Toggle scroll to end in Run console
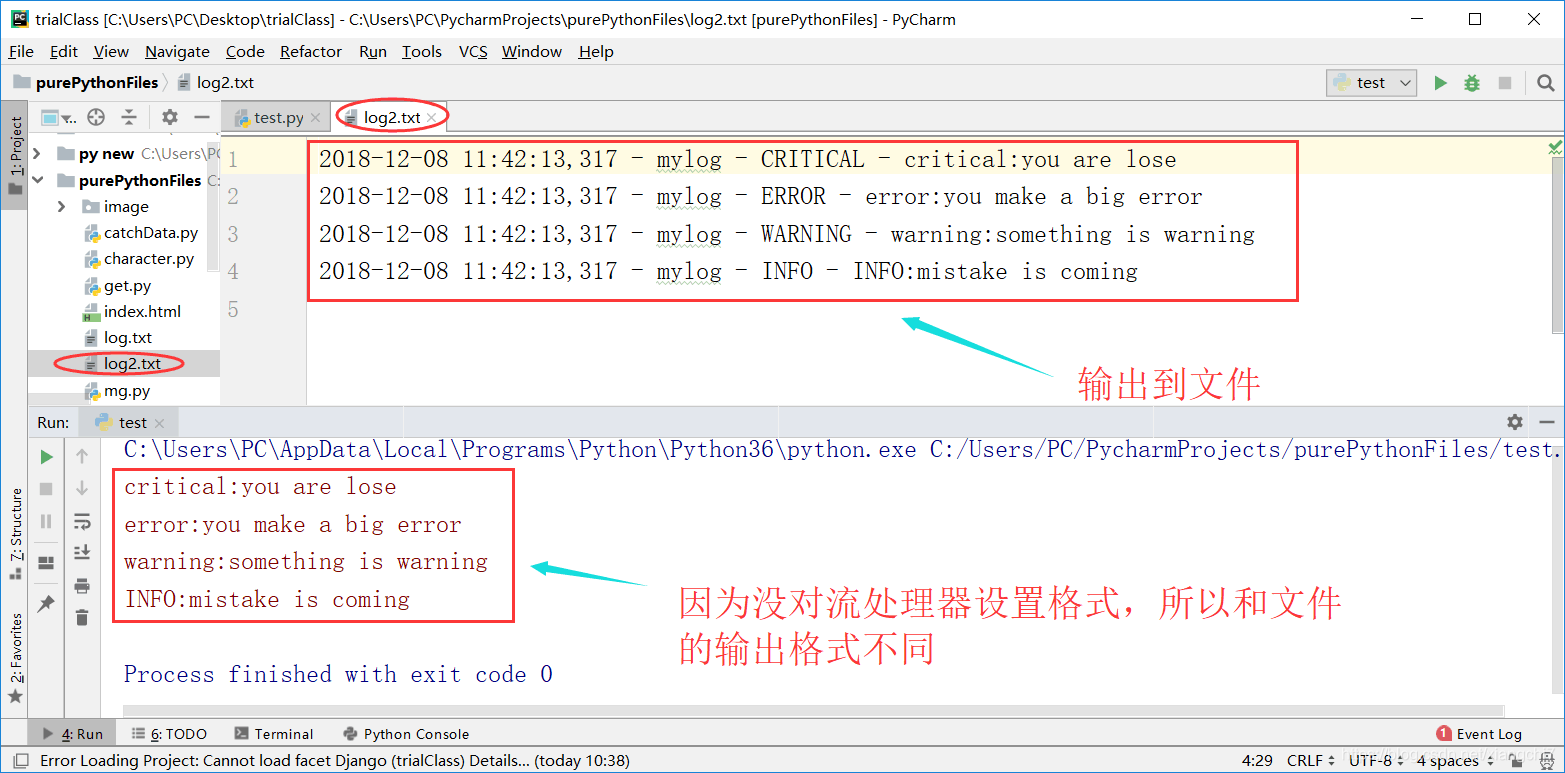This screenshot has width=1565, height=773. 82,552
